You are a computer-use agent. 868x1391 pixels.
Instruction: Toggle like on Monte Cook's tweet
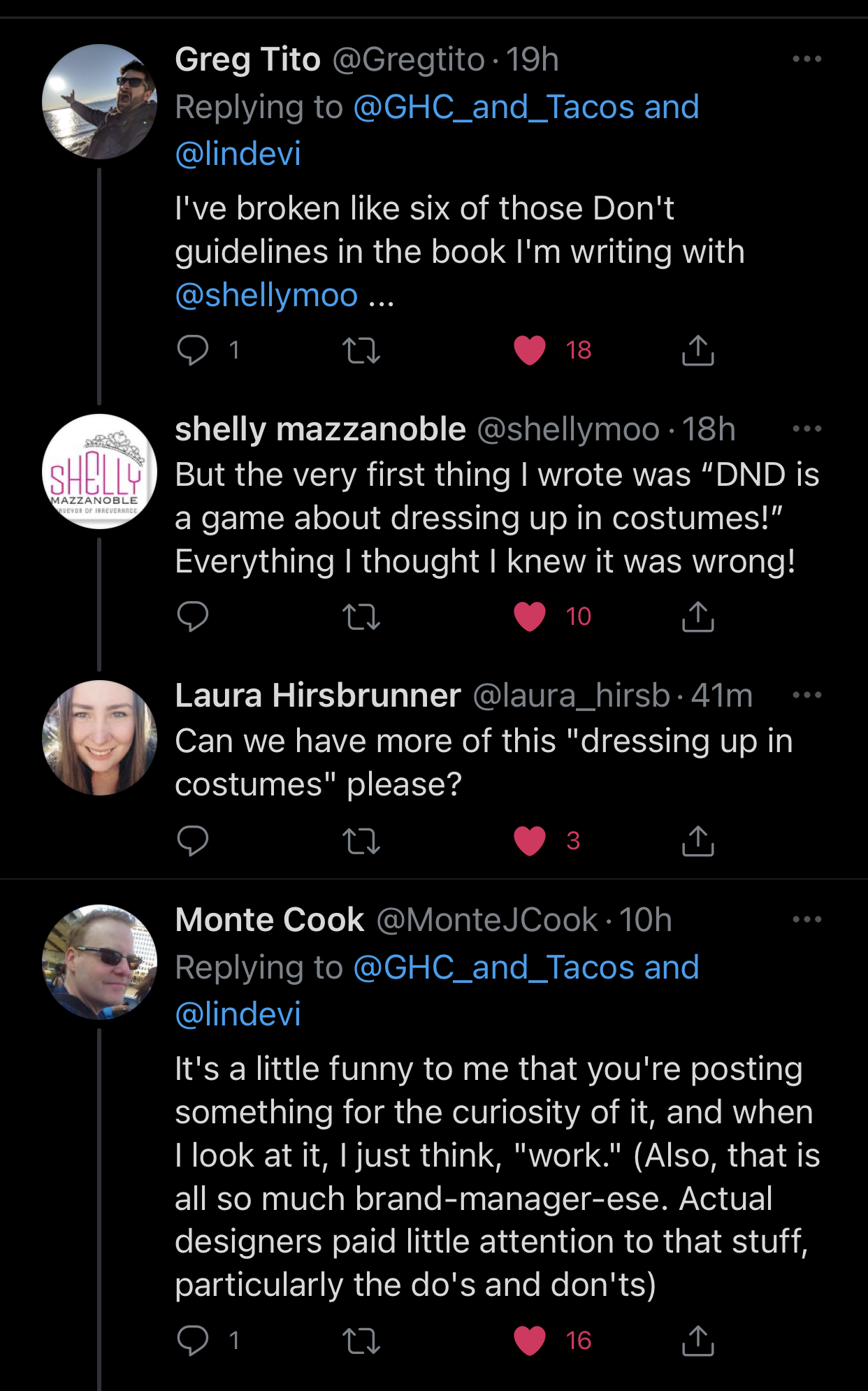coord(530,1341)
